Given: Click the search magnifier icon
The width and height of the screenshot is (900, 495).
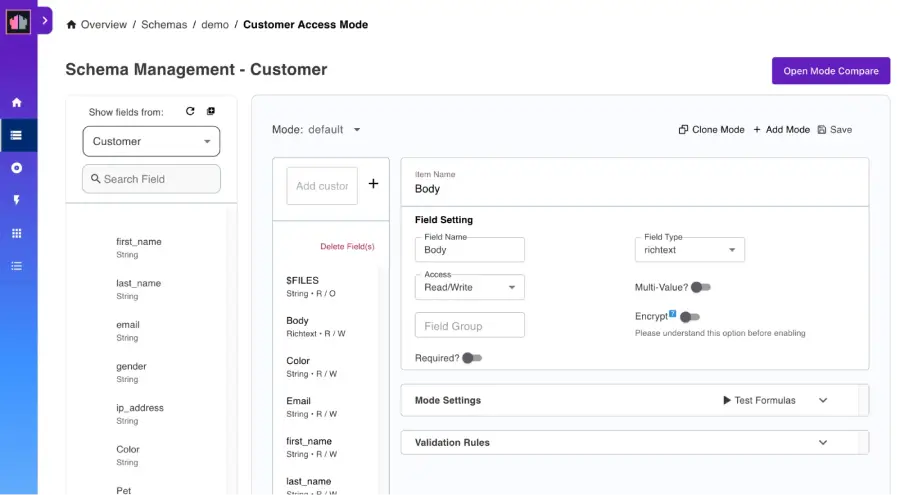Looking at the screenshot, I should coord(95,179).
